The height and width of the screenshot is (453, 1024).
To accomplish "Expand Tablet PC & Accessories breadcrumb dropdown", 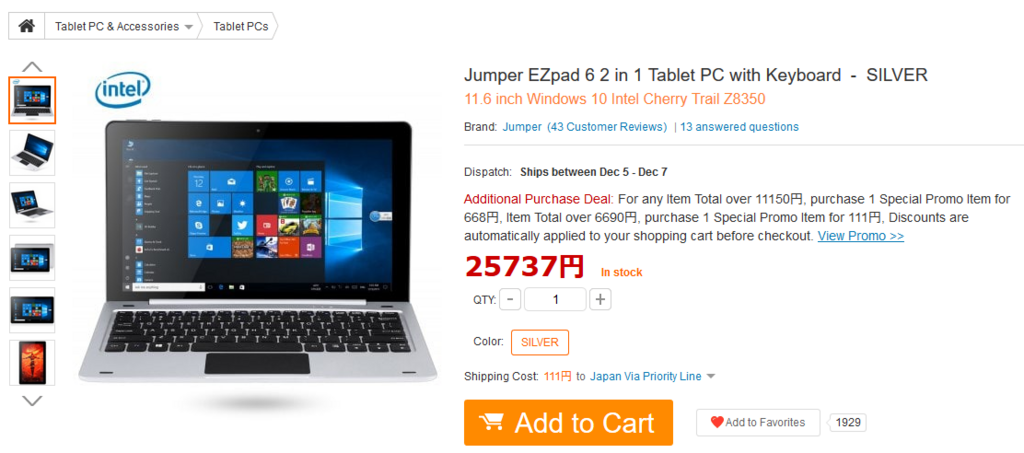I will tap(189, 27).
